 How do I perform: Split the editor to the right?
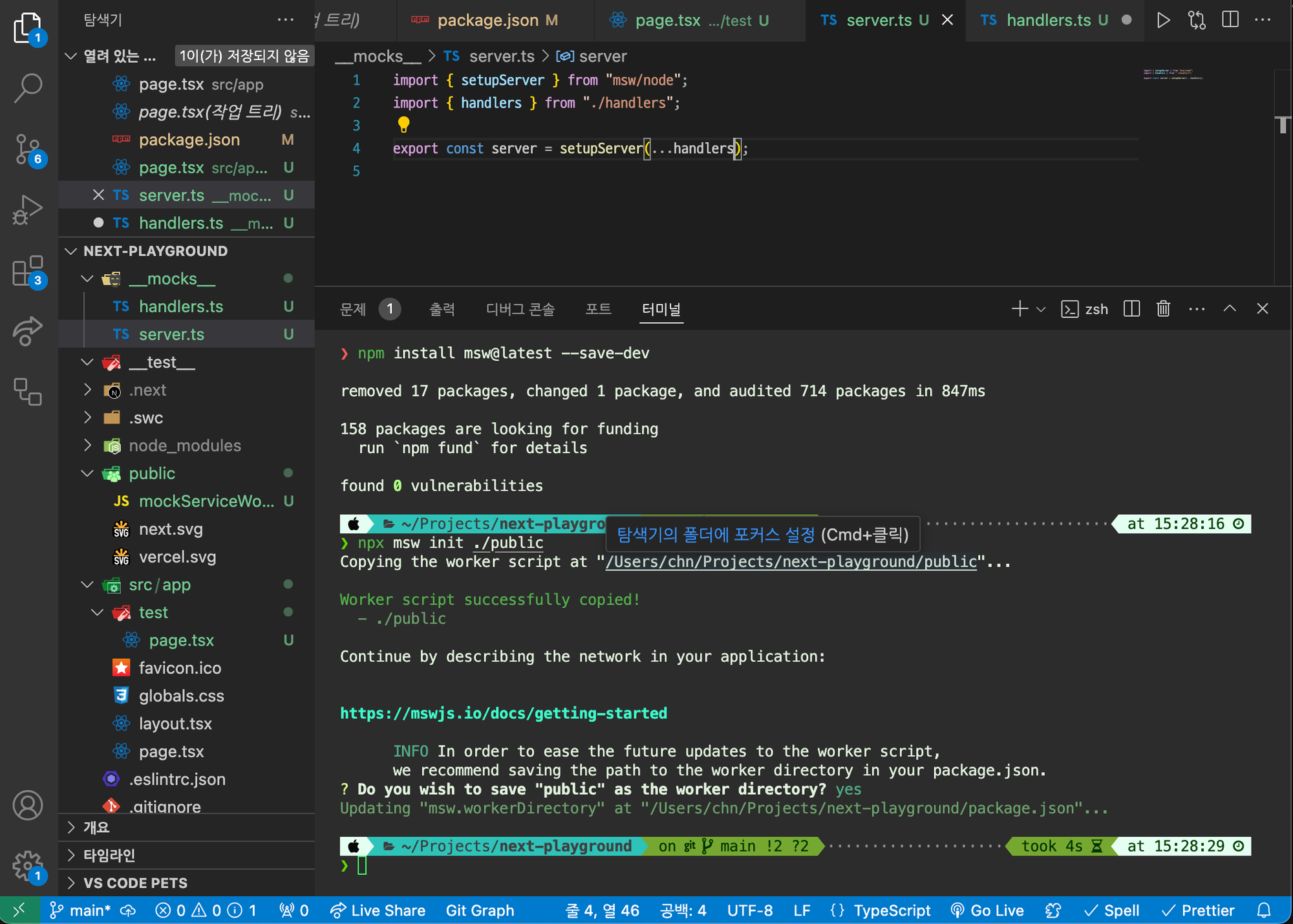[x=1230, y=20]
